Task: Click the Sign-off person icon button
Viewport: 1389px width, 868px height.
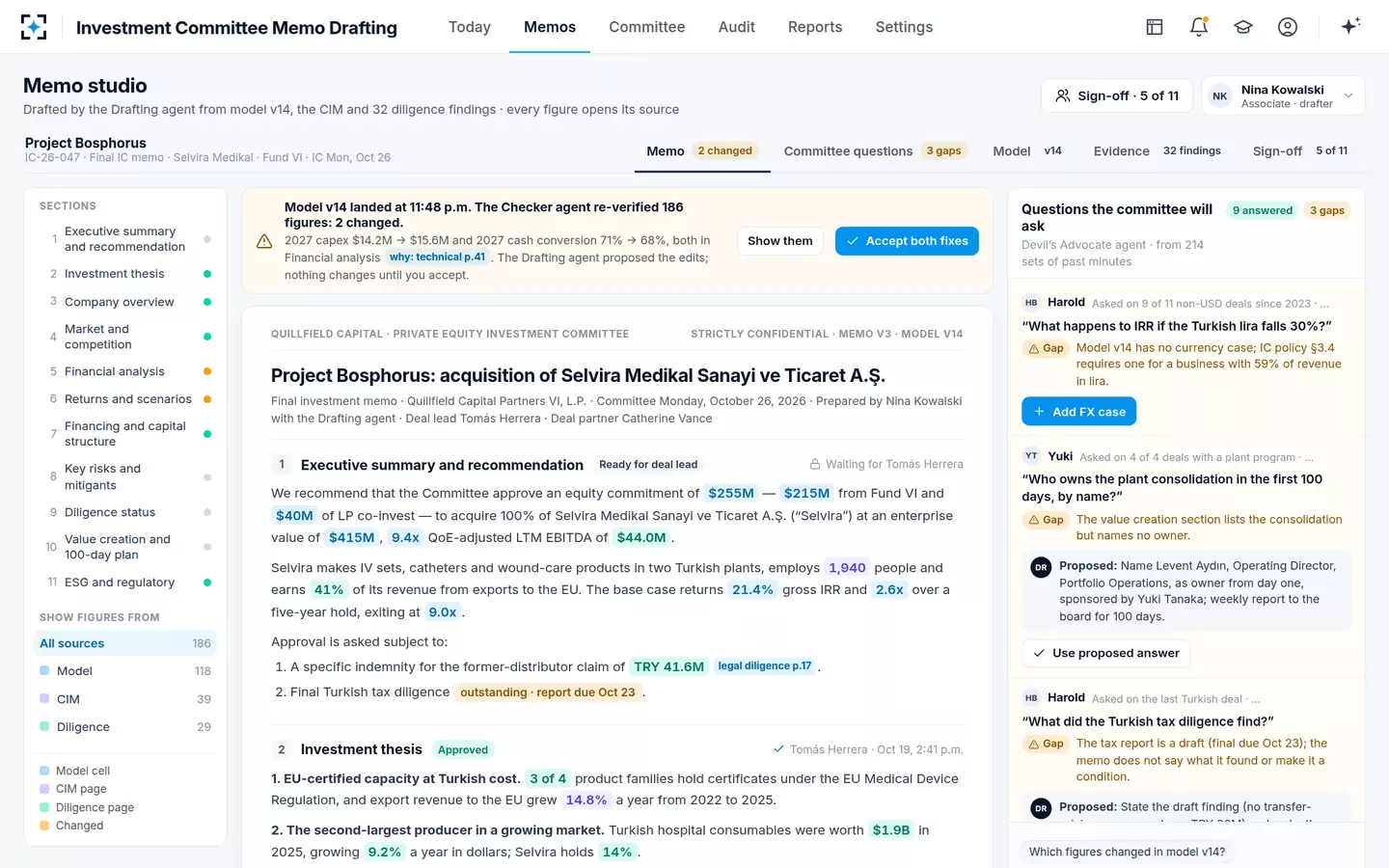Action: click(x=1117, y=95)
